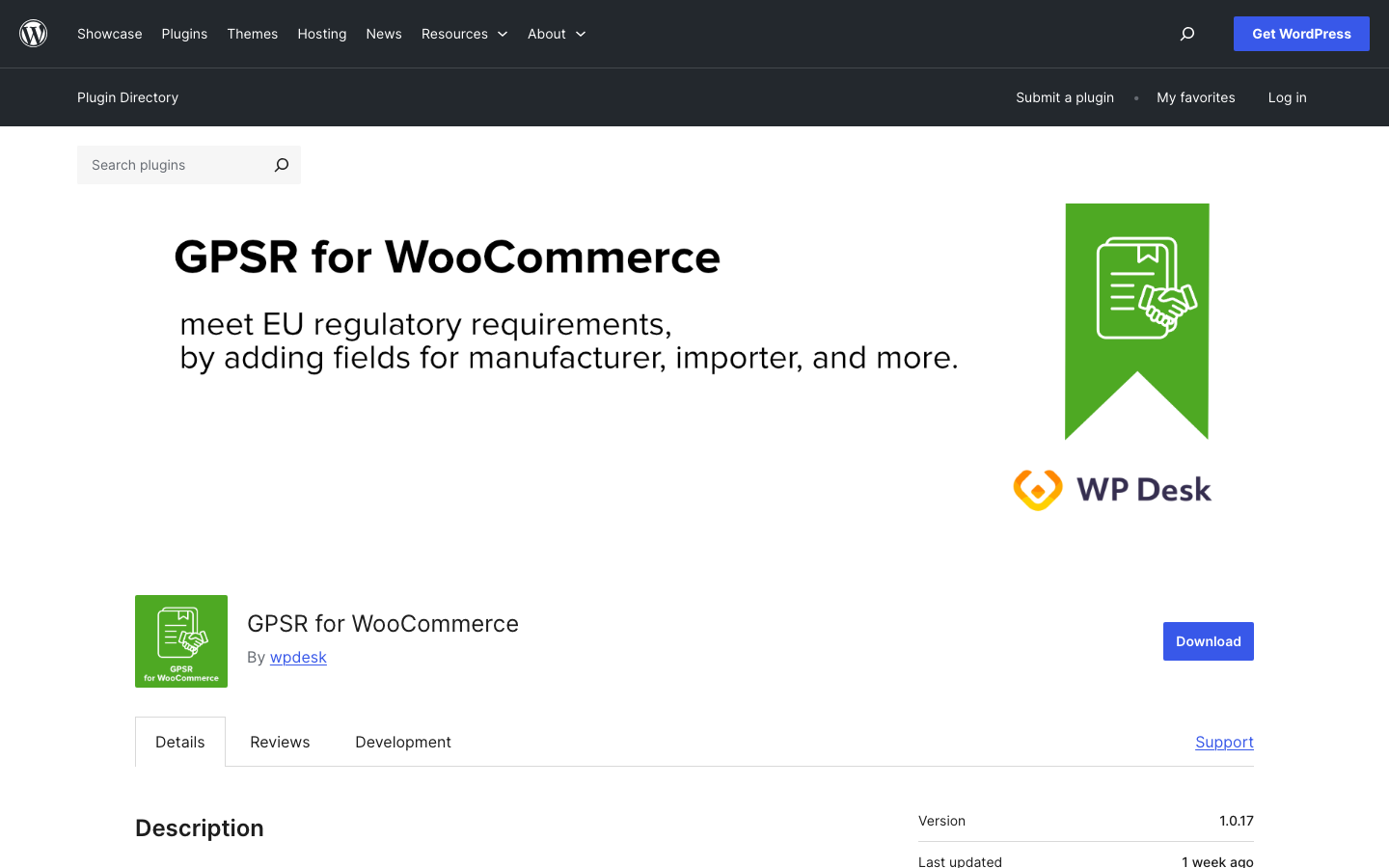Screen dimensions: 1389x868
Task: Click the version value 1.0.17
Action: [x=1237, y=821]
